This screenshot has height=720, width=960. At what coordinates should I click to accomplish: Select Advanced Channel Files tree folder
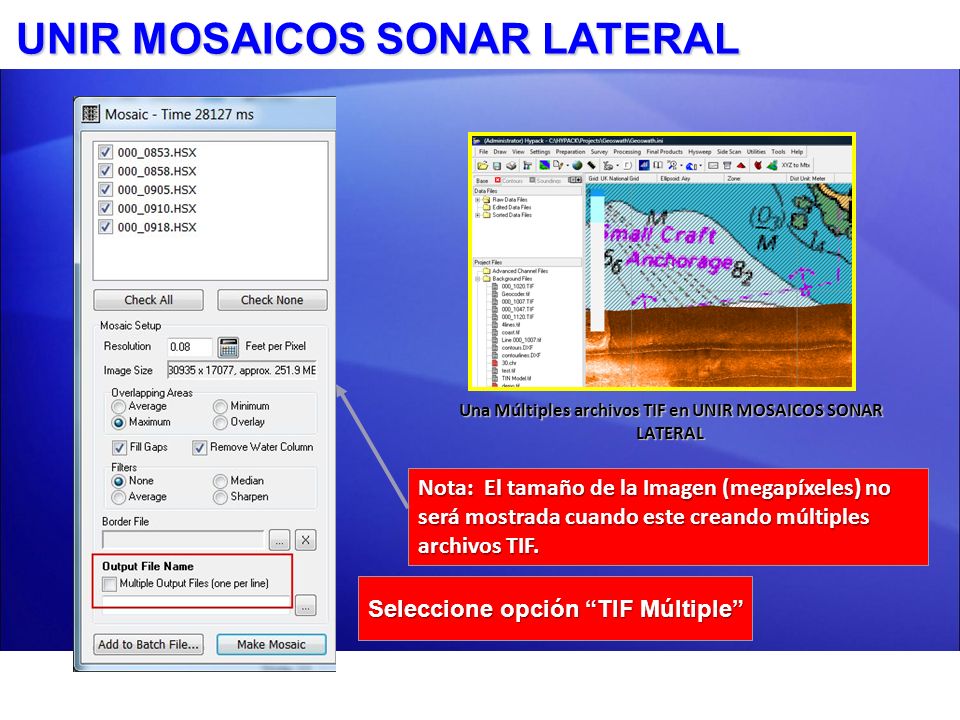[520, 271]
